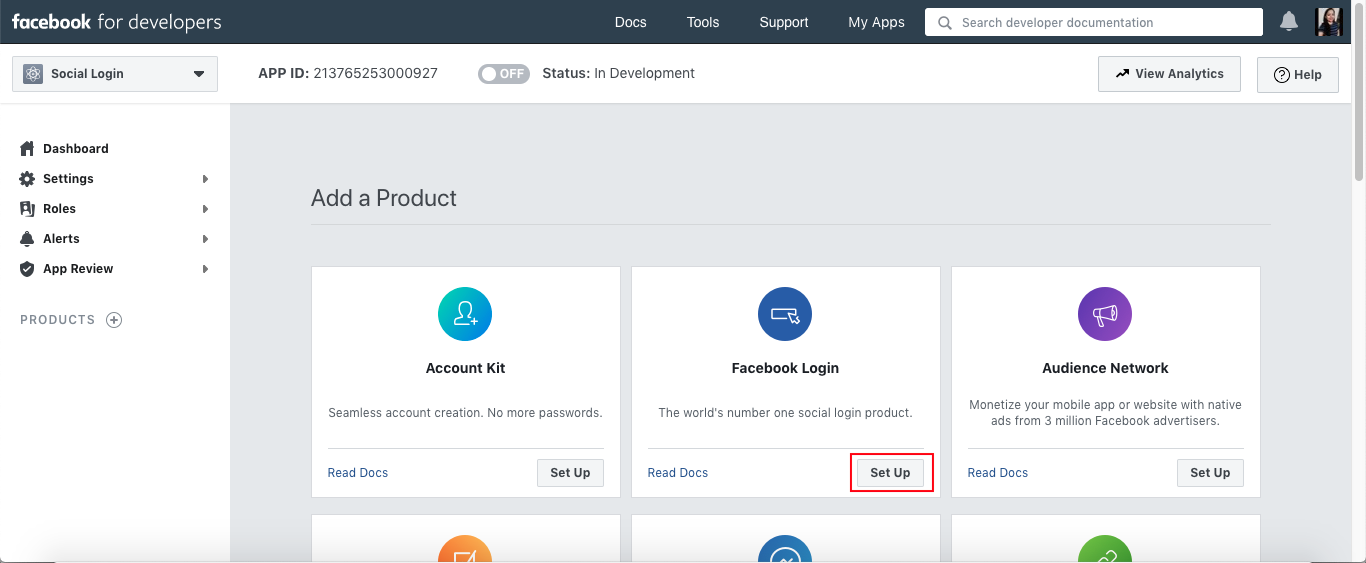Click the Search developer documentation field
This screenshot has height=563, width=1366.
(x=1094, y=22)
